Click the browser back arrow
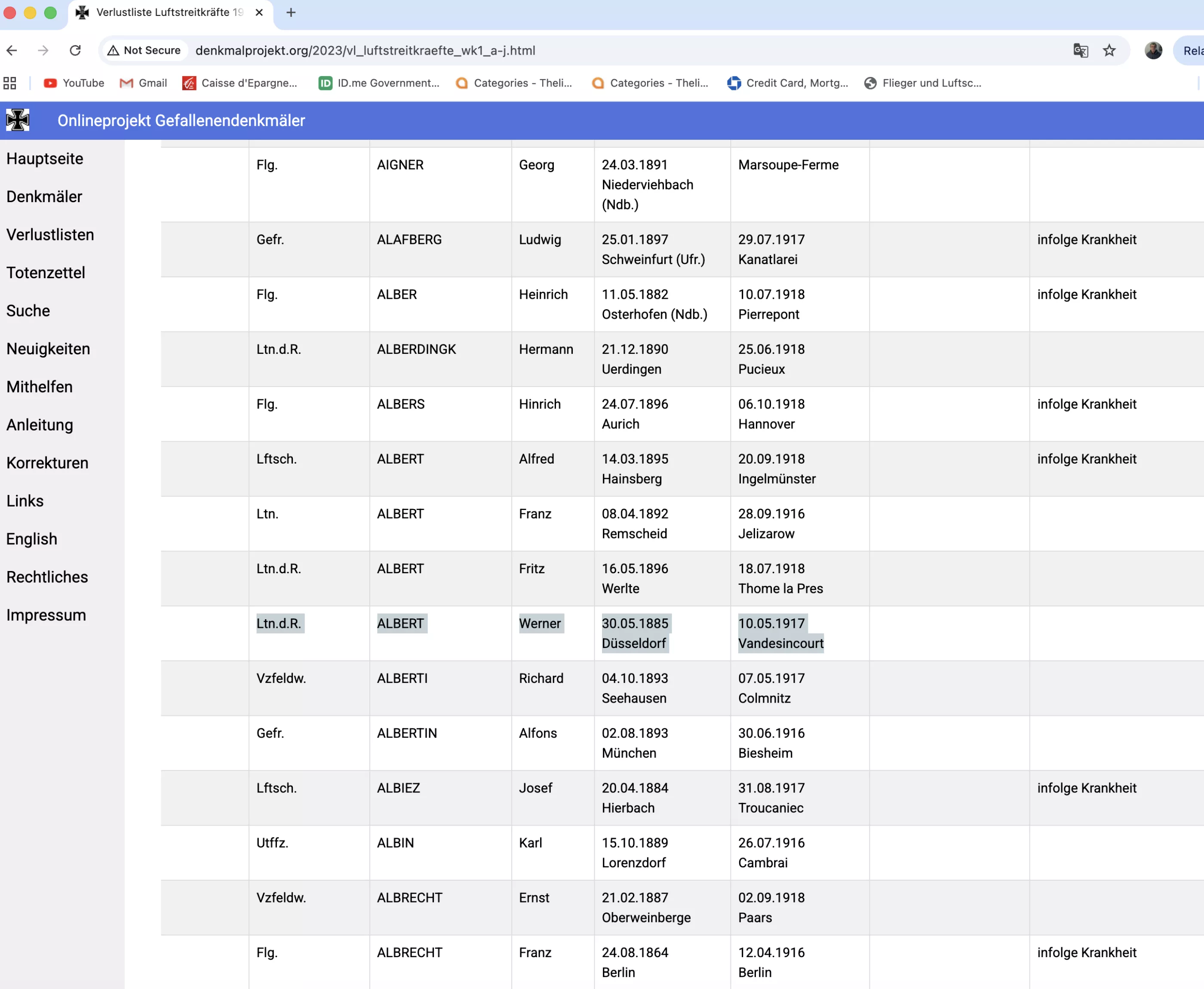 coord(12,50)
